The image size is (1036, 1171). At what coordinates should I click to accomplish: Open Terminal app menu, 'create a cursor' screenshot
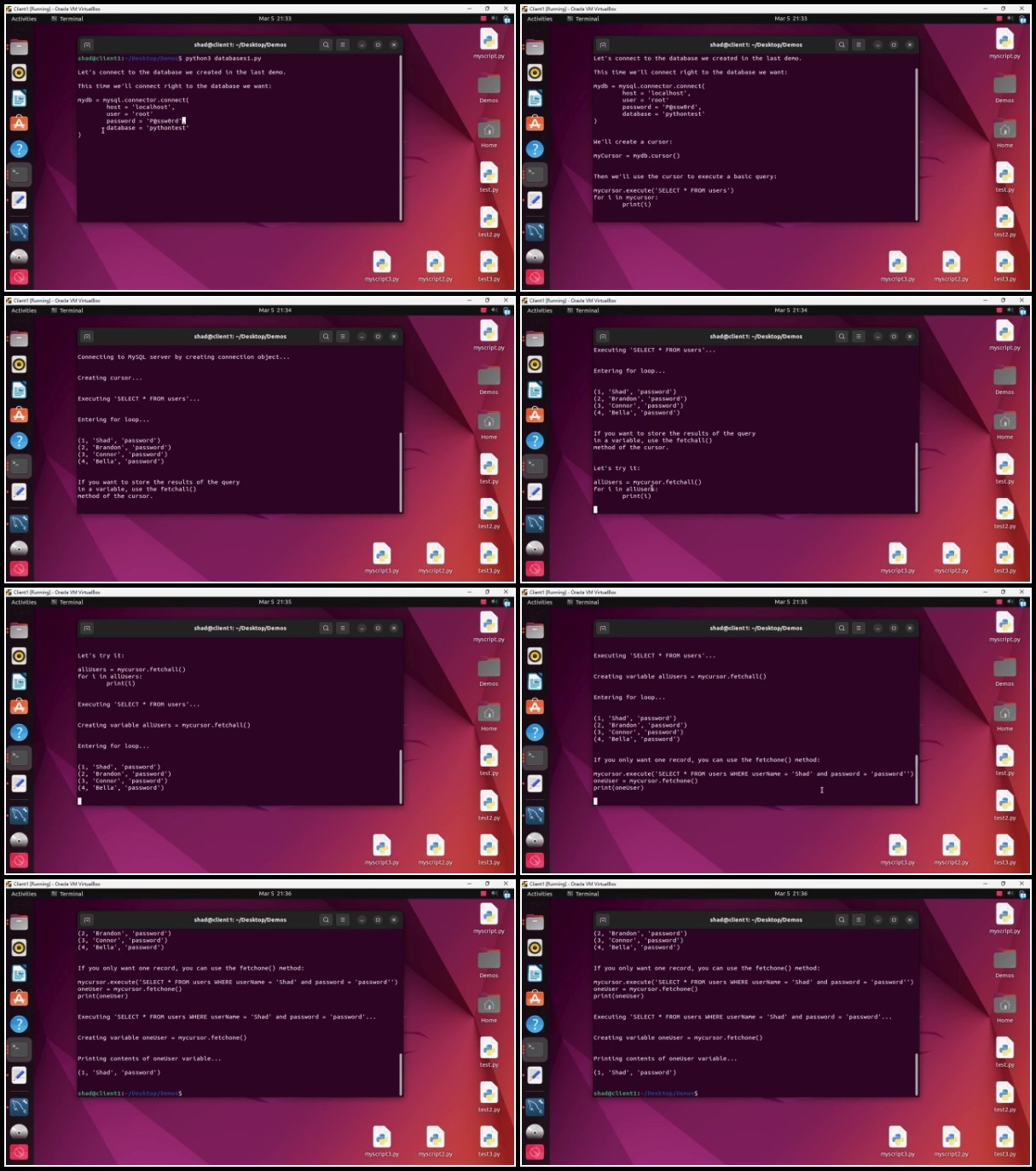click(x=583, y=19)
